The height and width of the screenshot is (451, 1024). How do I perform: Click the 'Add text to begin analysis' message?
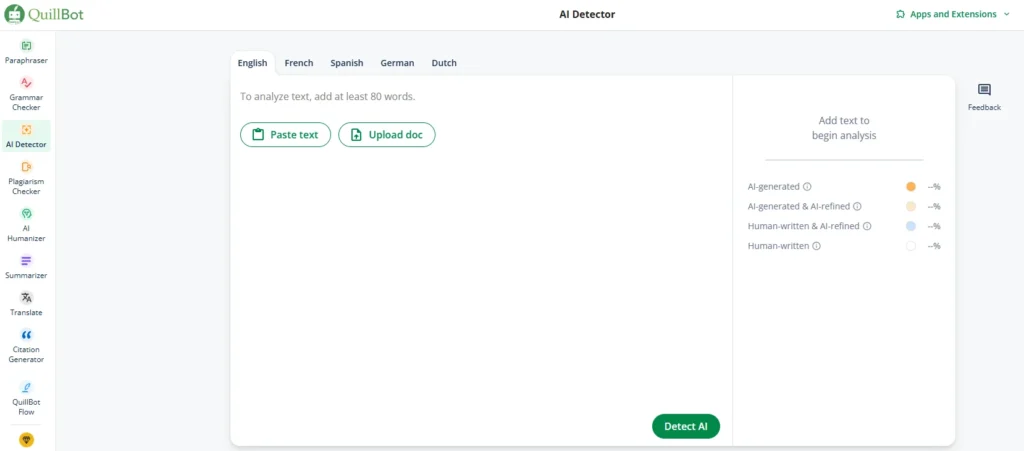click(x=844, y=128)
